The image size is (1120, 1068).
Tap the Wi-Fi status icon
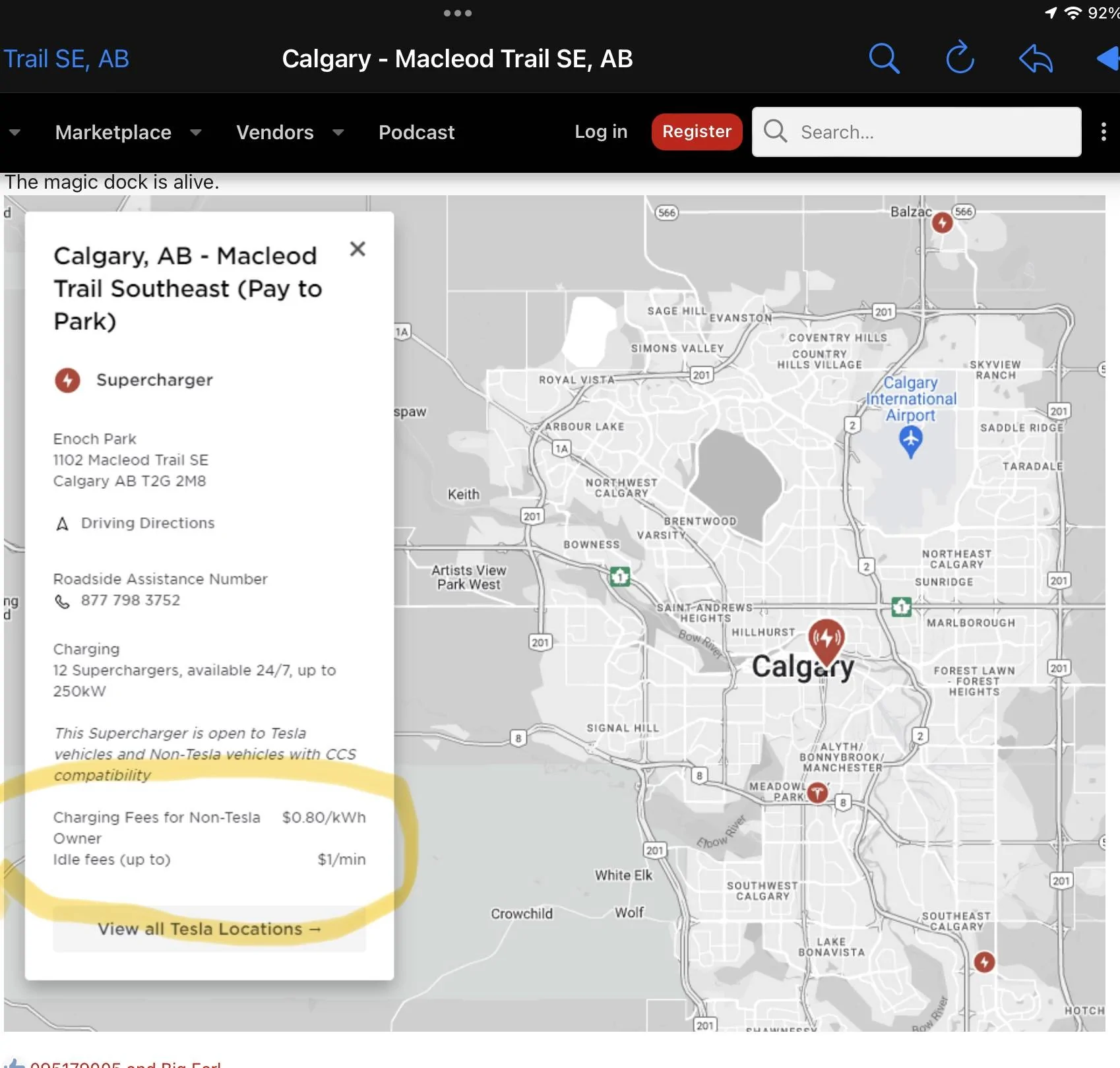pyautogui.click(x=1073, y=13)
